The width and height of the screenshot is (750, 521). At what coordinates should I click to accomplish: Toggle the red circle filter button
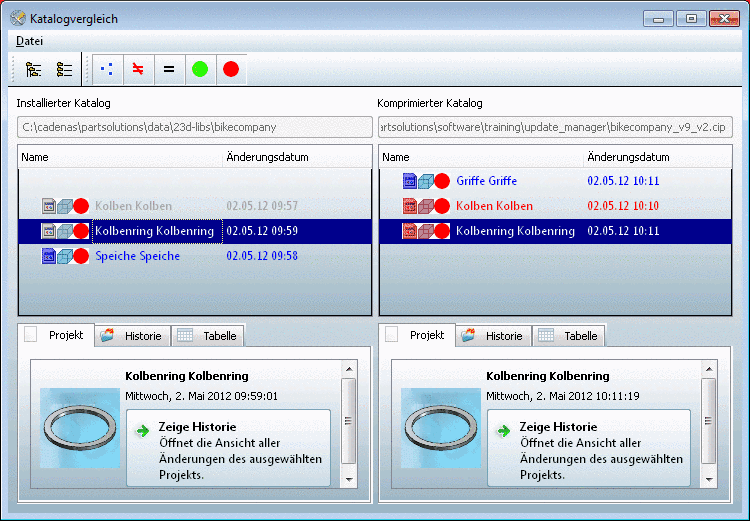tap(231, 69)
